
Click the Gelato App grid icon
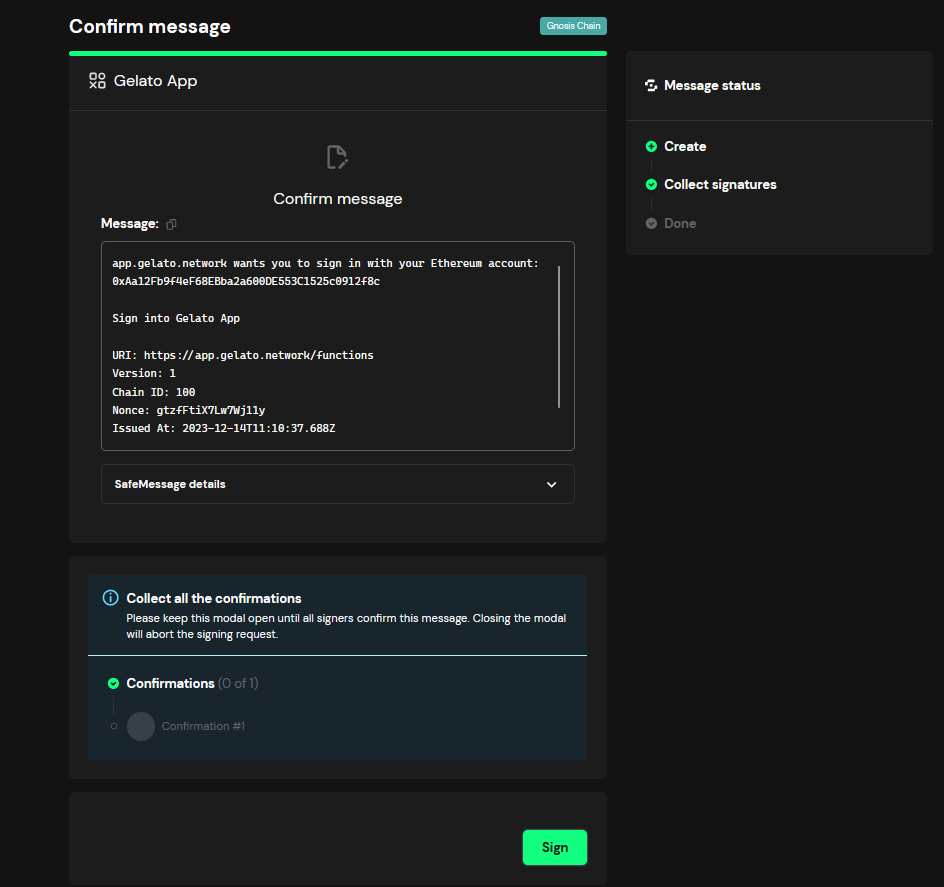point(98,81)
